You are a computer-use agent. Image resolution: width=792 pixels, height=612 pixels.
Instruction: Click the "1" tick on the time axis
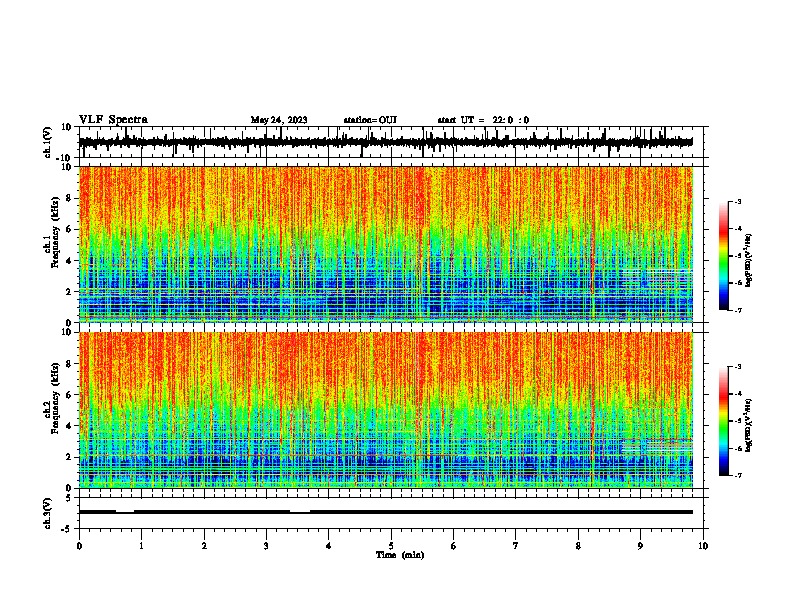click(141, 546)
